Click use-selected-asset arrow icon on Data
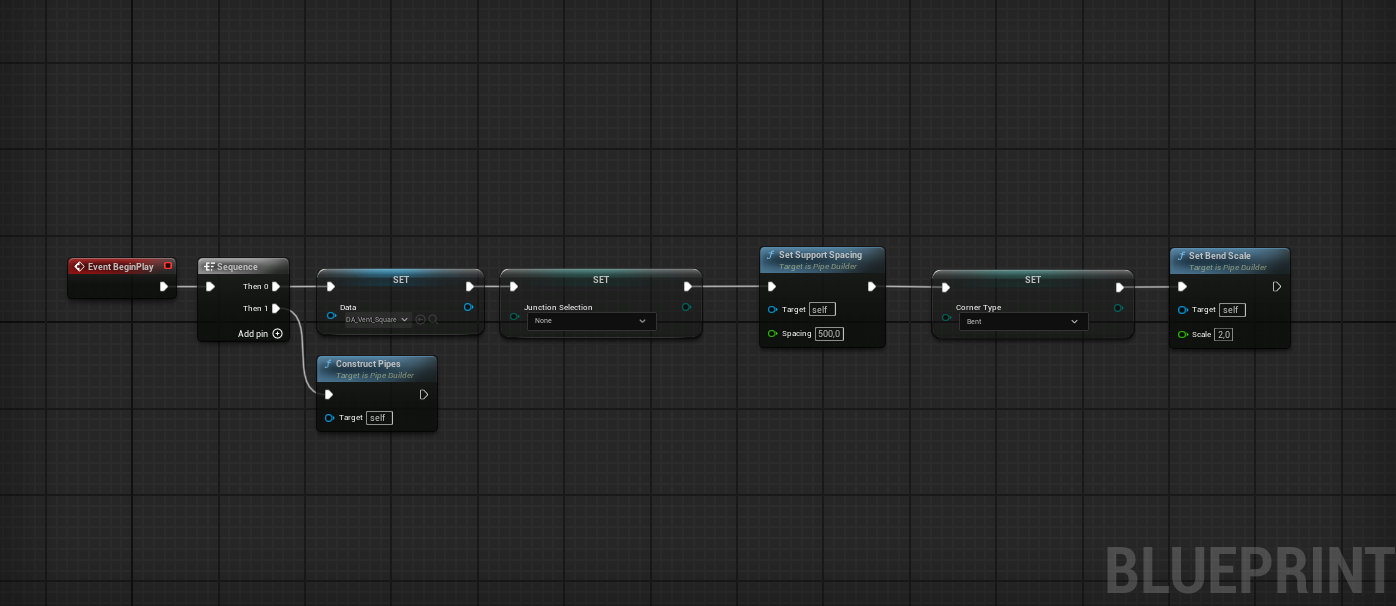The width and height of the screenshot is (1396, 606). tap(420, 320)
